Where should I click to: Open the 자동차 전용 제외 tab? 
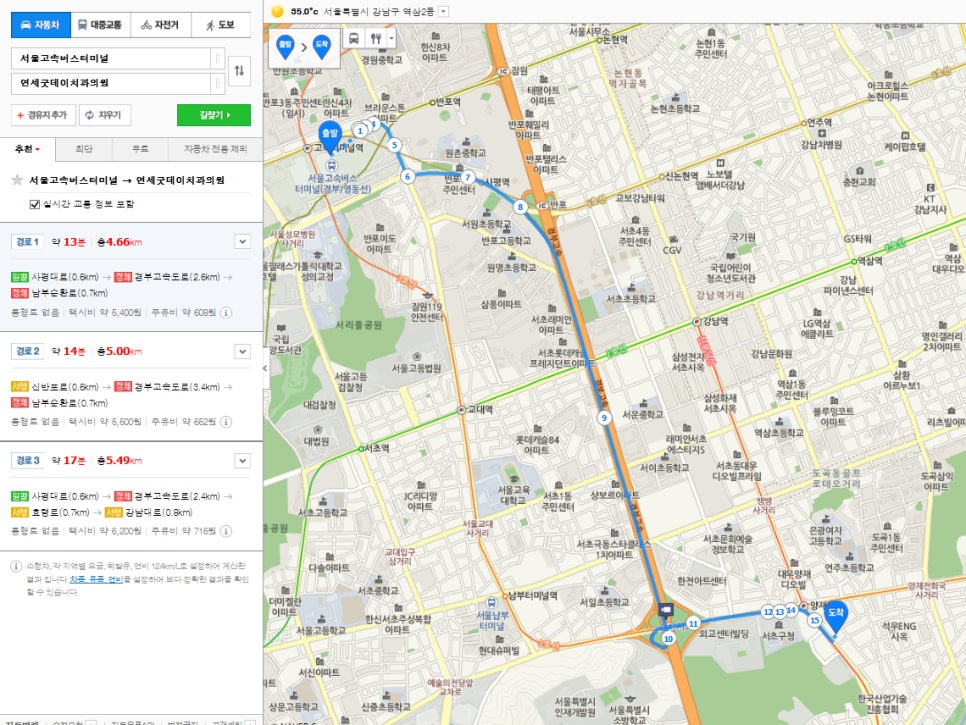click(x=214, y=149)
